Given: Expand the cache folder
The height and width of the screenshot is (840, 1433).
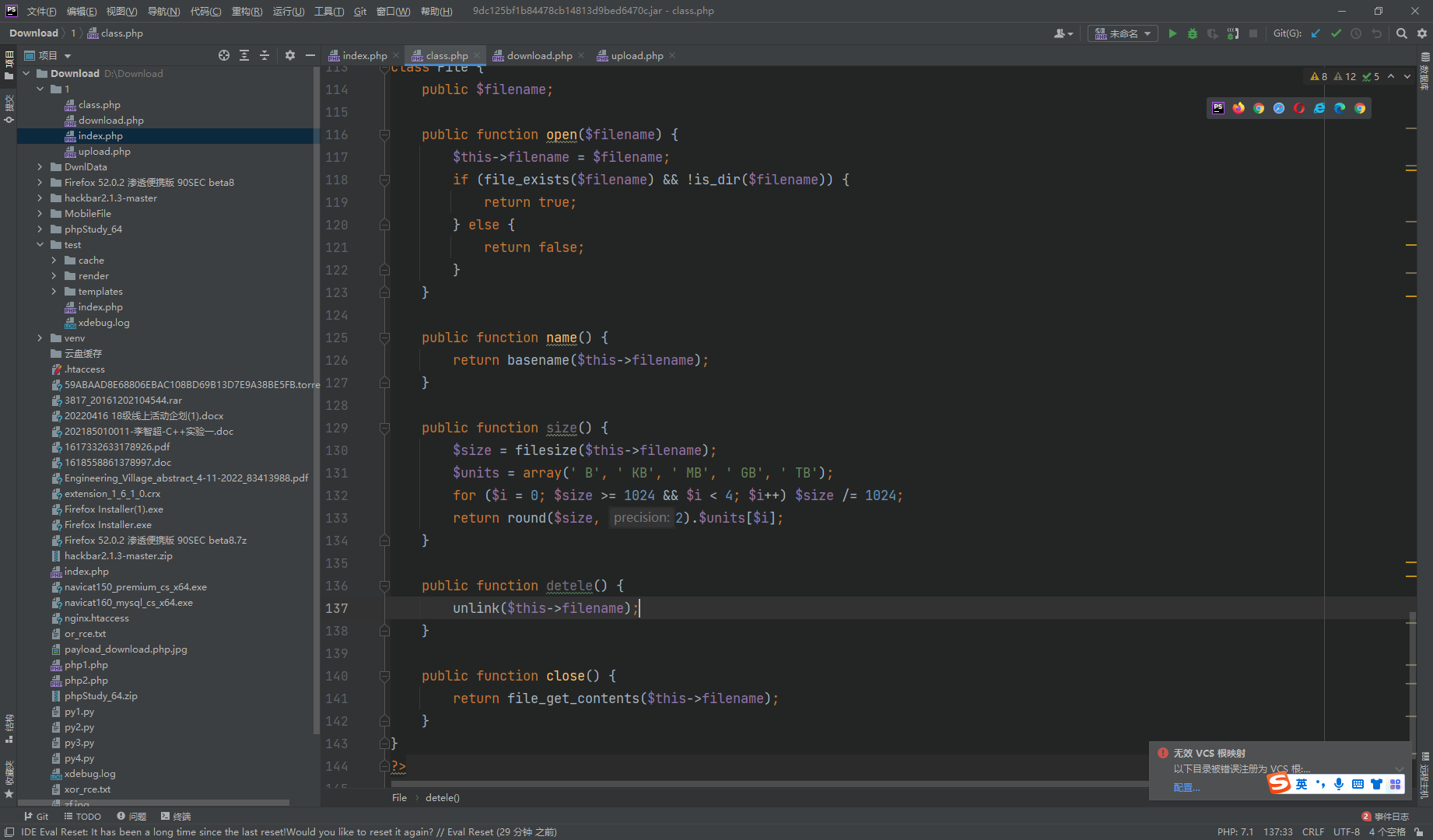Looking at the screenshot, I should pos(54,260).
